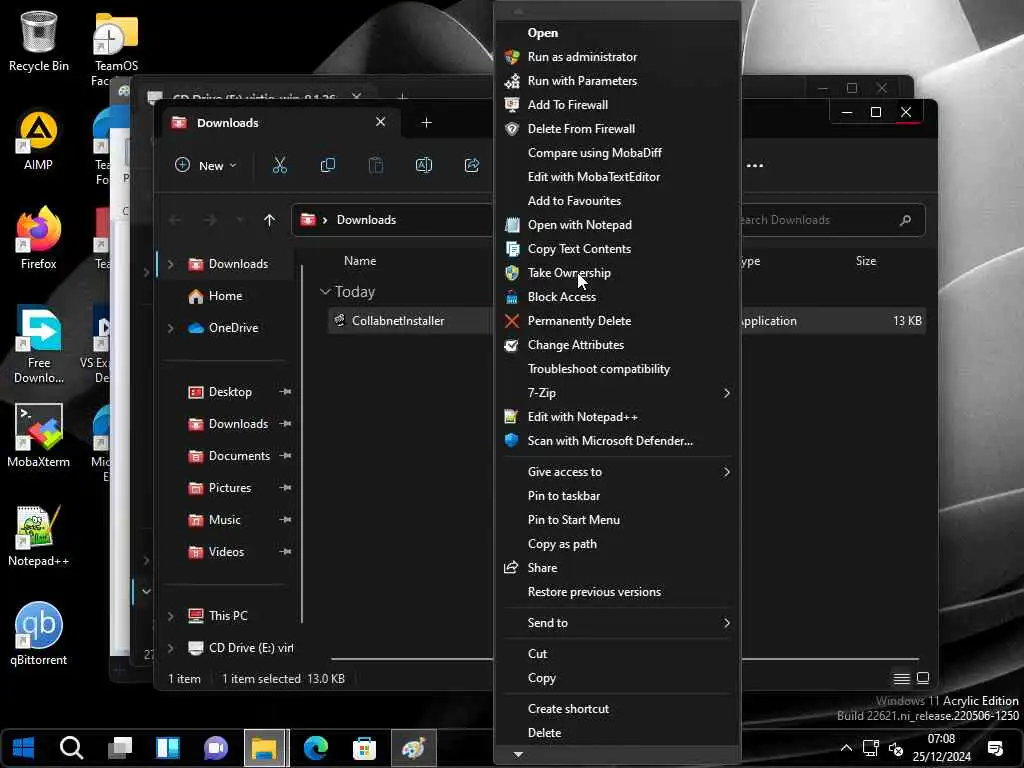Click the Share toolbar icon in Explorer
This screenshot has height=768, width=1024.
click(x=472, y=165)
